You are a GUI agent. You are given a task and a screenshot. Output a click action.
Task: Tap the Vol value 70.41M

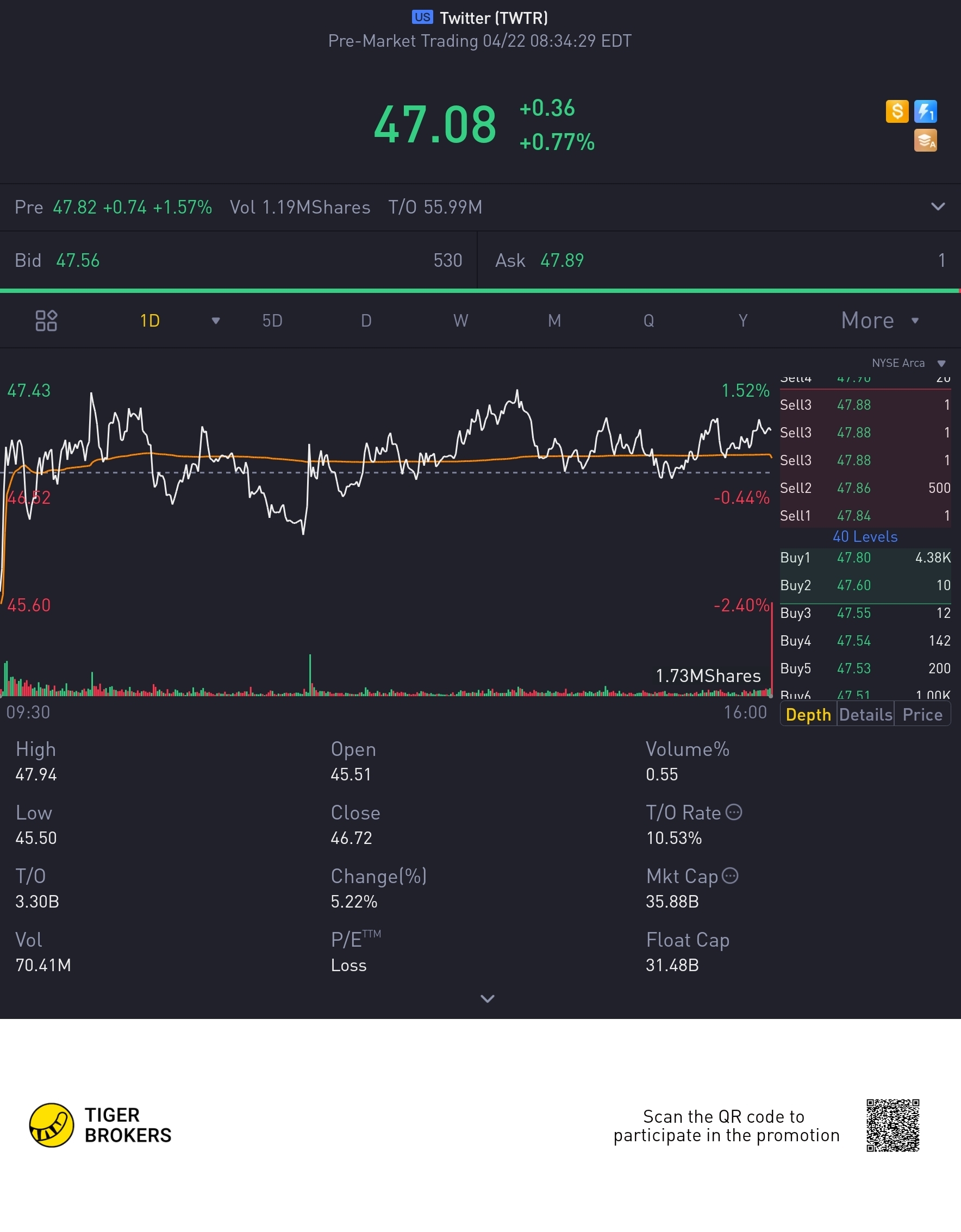43,966
